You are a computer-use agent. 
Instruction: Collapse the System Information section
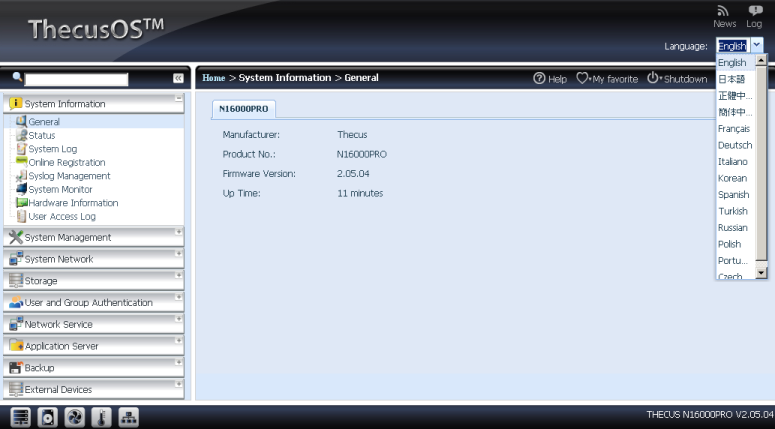(178, 98)
